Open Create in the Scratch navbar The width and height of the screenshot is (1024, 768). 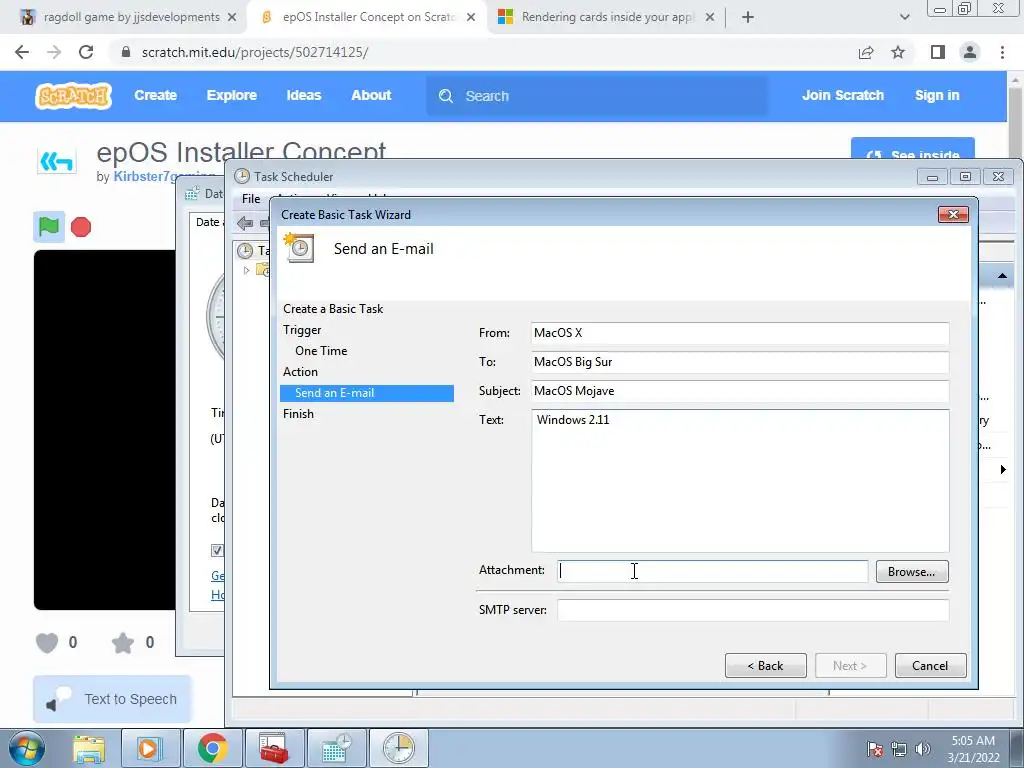point(155,95)
